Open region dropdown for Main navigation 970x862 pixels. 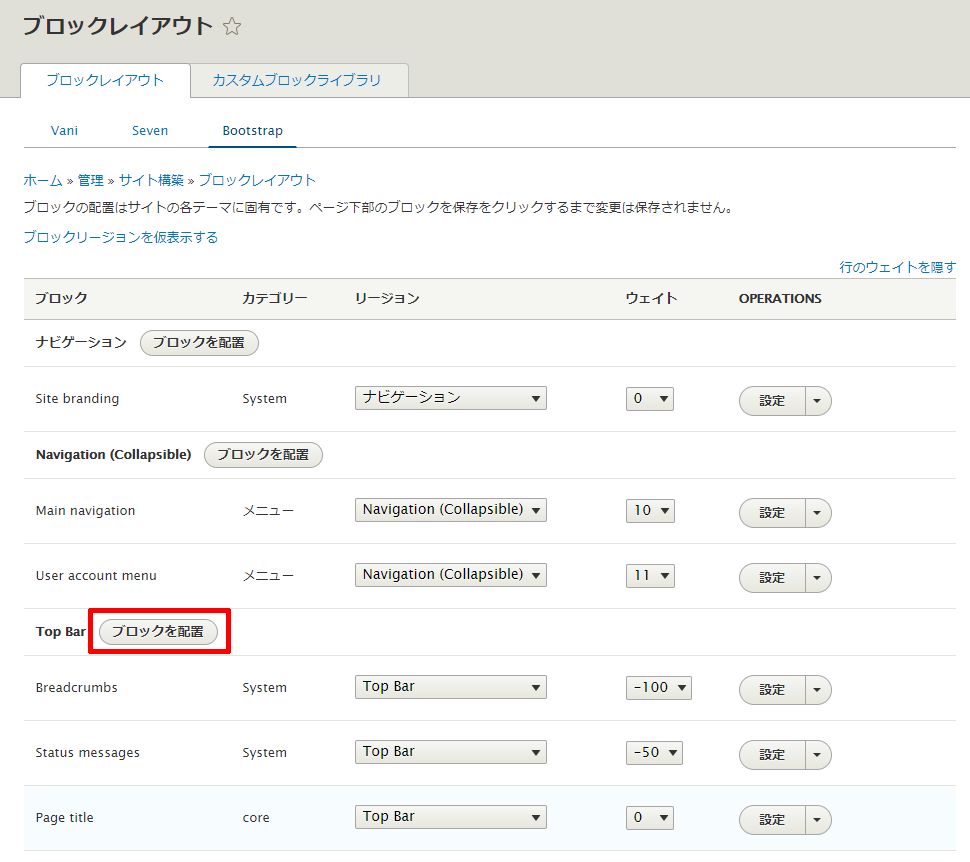click(450, 510)
